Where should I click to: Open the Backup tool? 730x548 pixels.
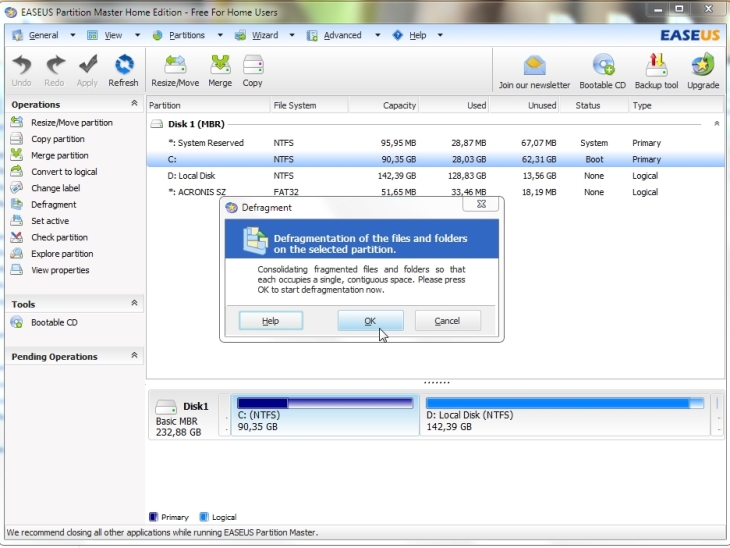coord(656,72)
